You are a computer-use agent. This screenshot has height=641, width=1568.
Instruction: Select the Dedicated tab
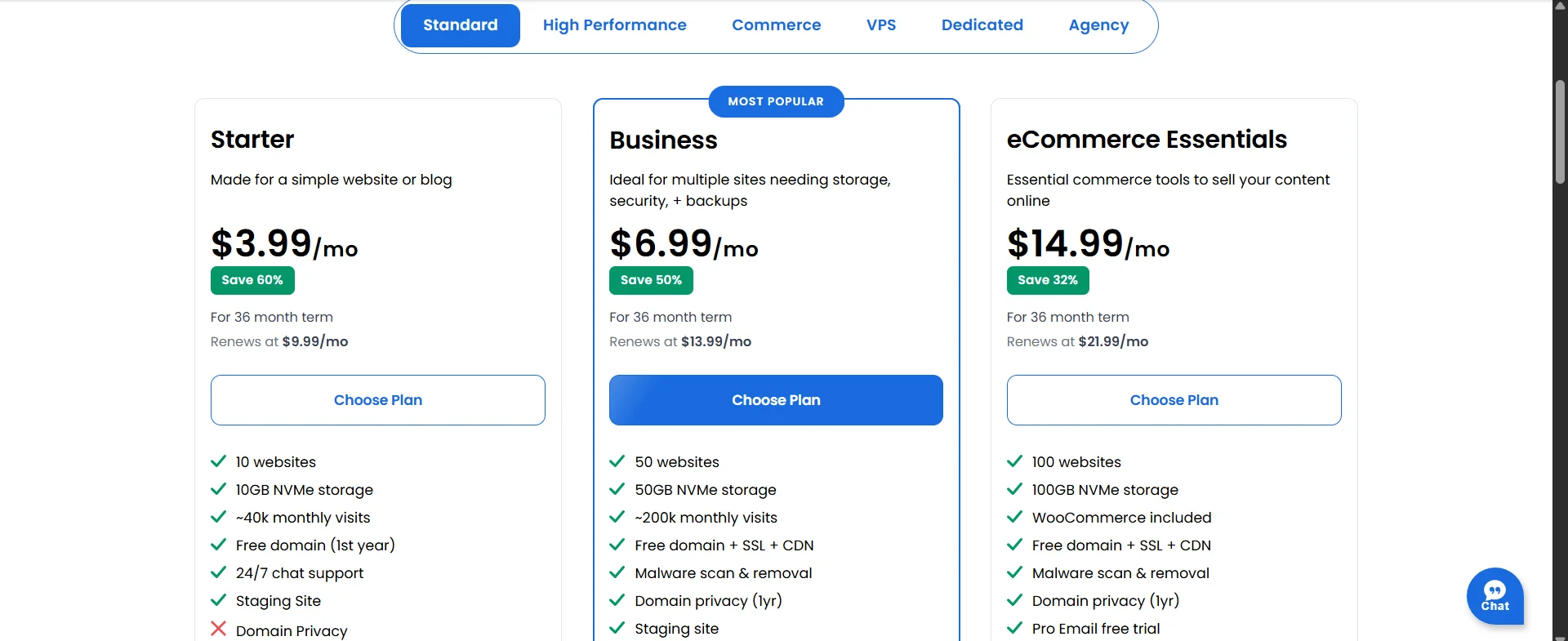tap(982, 25)
